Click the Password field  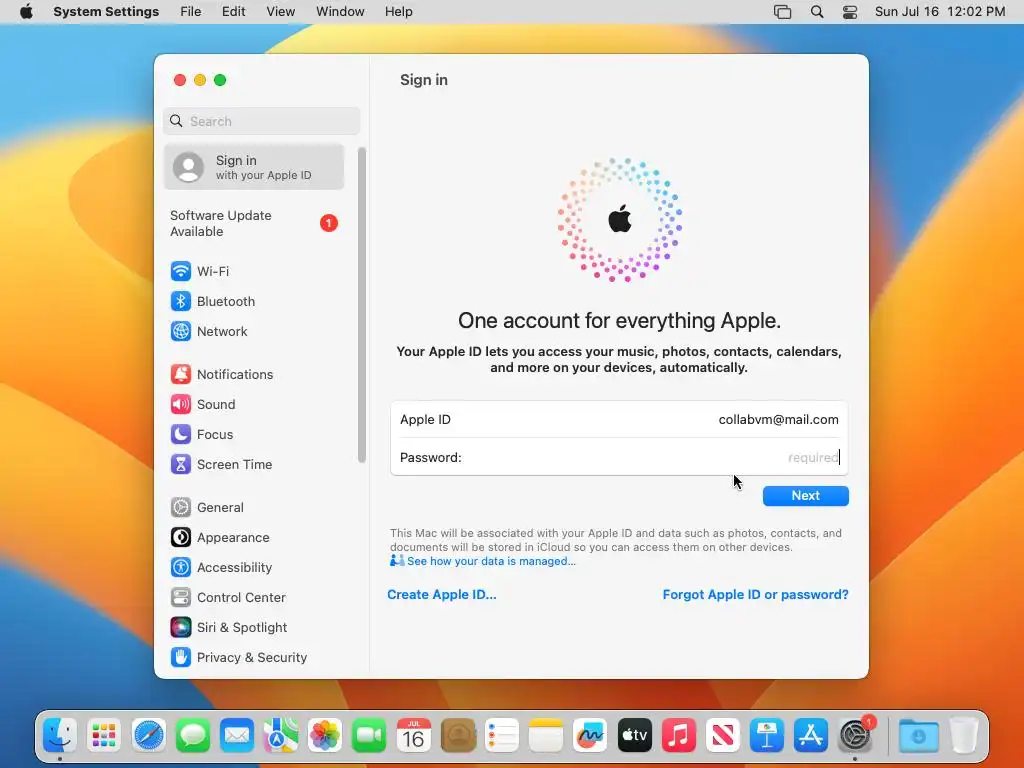(619, 457)
